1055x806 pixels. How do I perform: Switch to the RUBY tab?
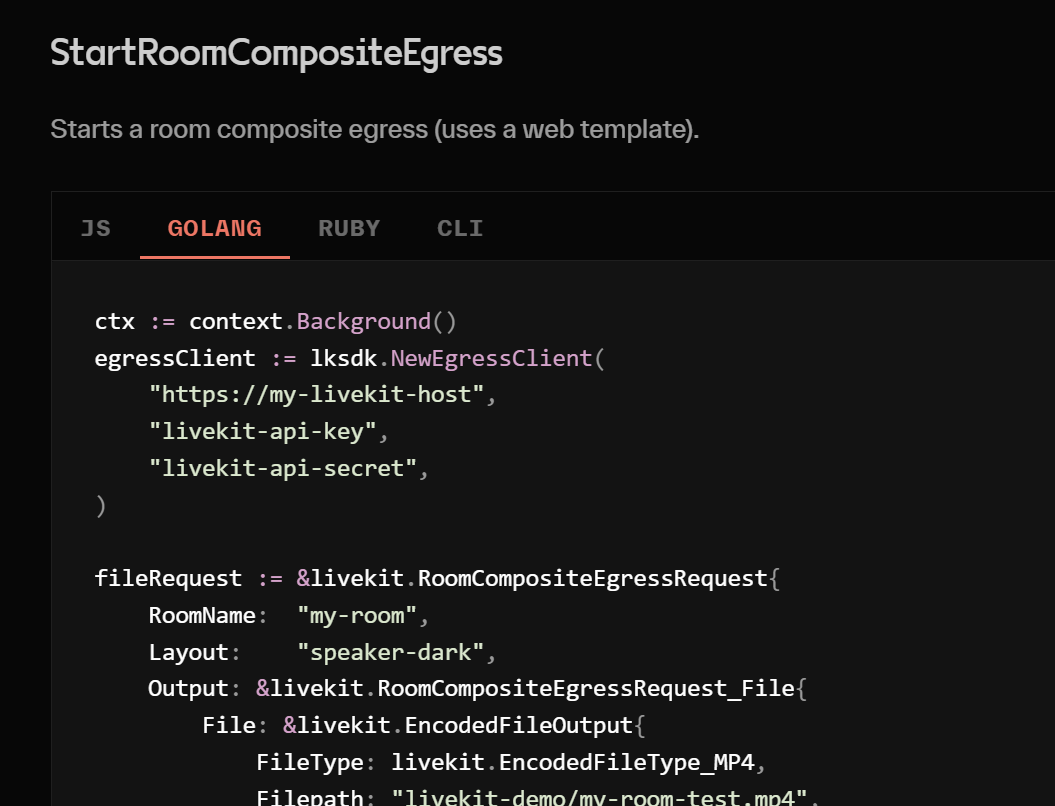click(349, 228)
